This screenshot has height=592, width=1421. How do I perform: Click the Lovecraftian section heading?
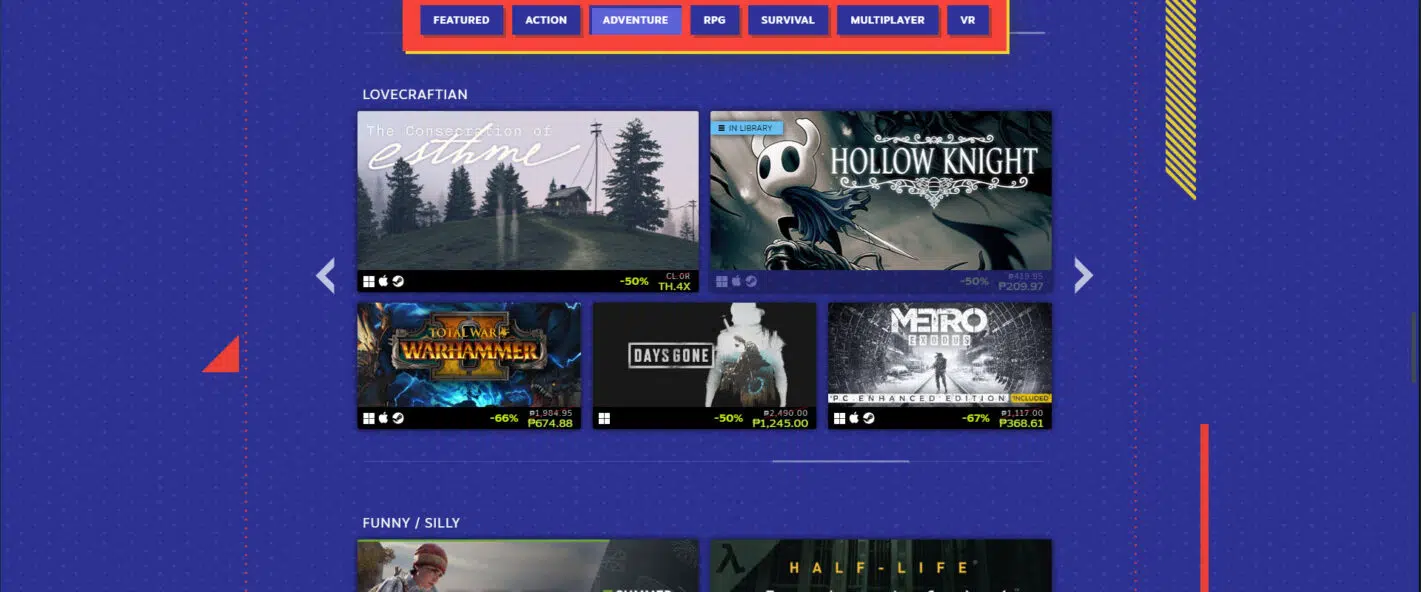[415, 95]
